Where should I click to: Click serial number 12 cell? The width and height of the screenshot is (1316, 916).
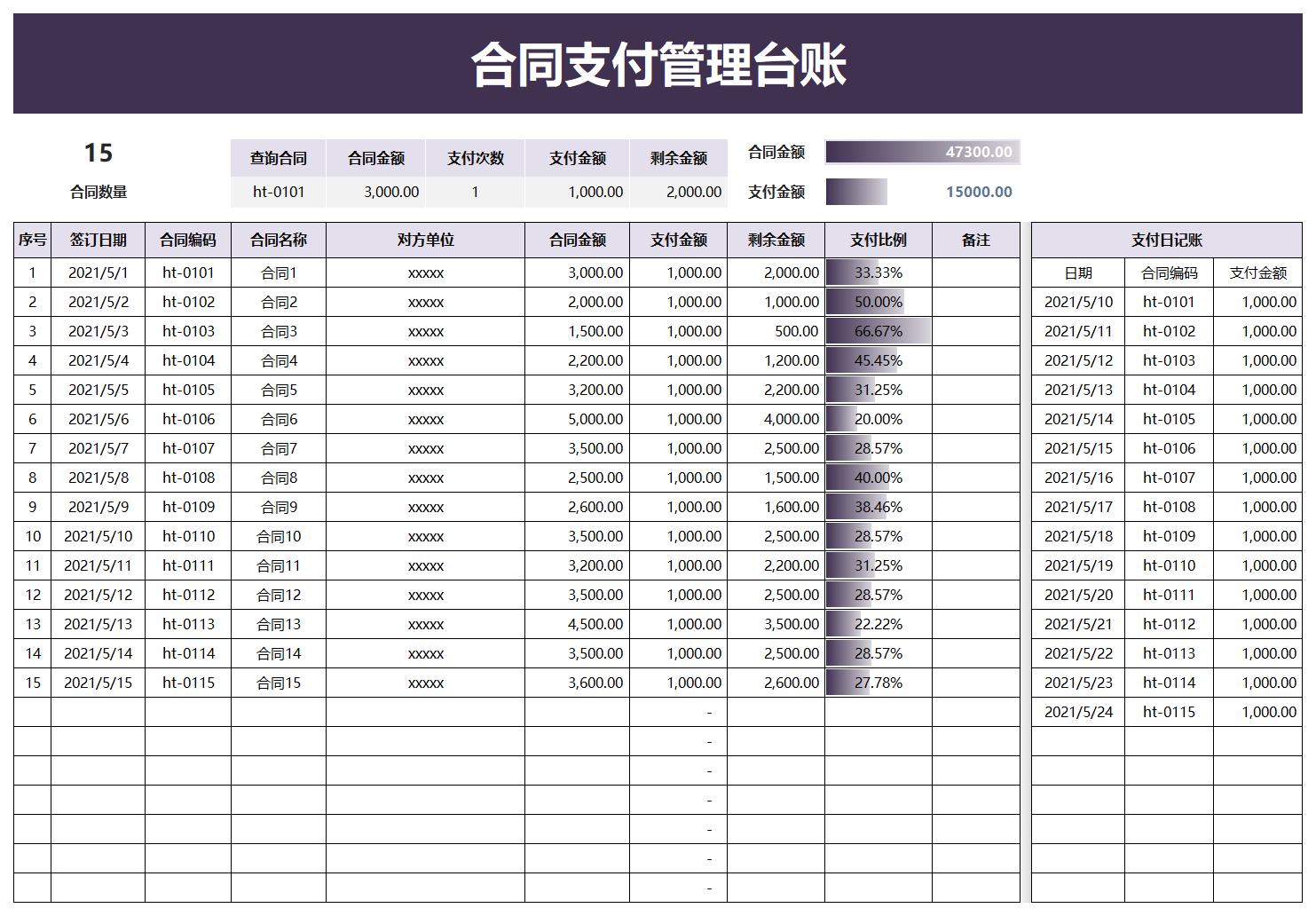(33, 595)
